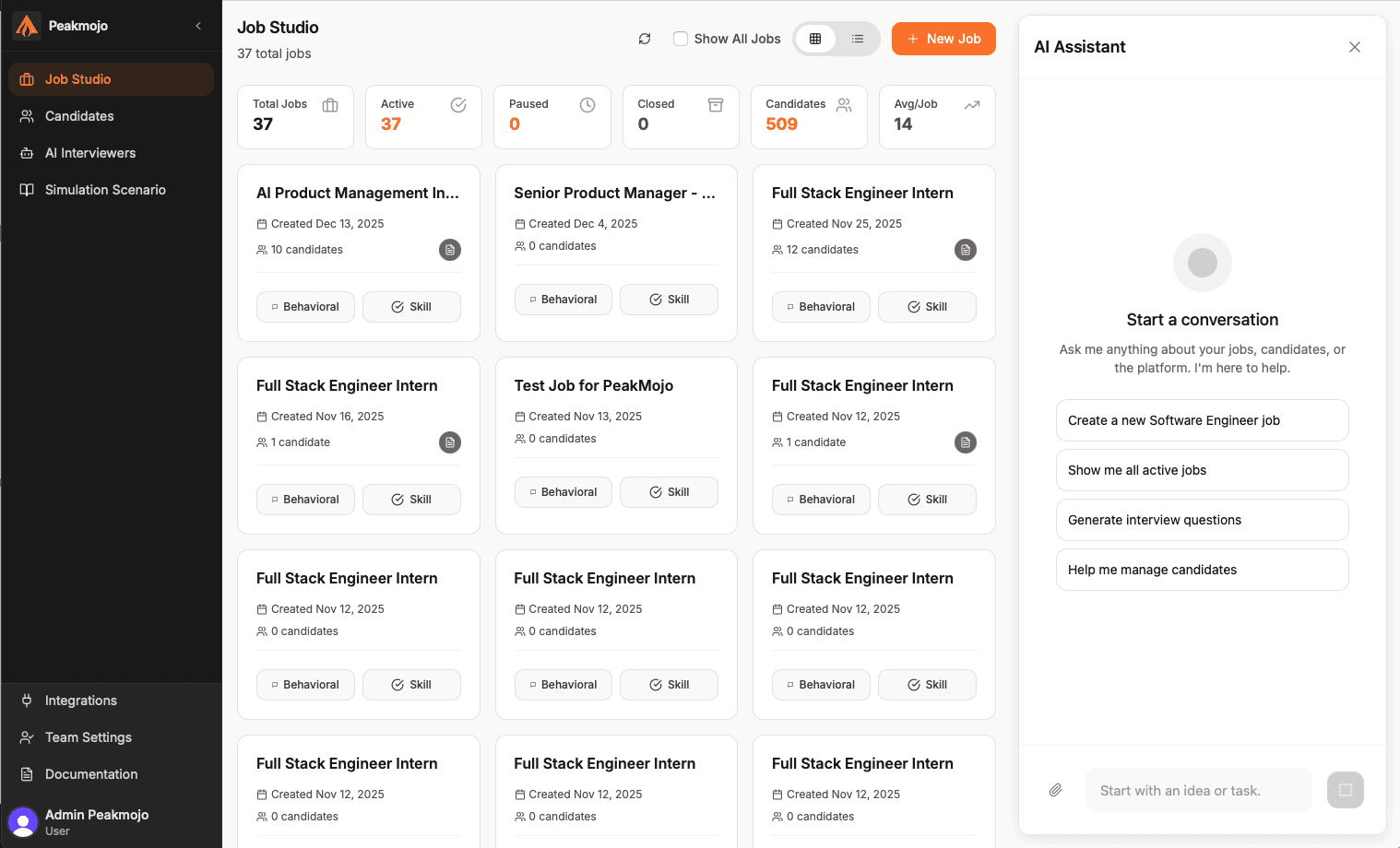Close the AI Assistant panel
This screenshot has height=848, width=1400.
(x=1355, y=47)
